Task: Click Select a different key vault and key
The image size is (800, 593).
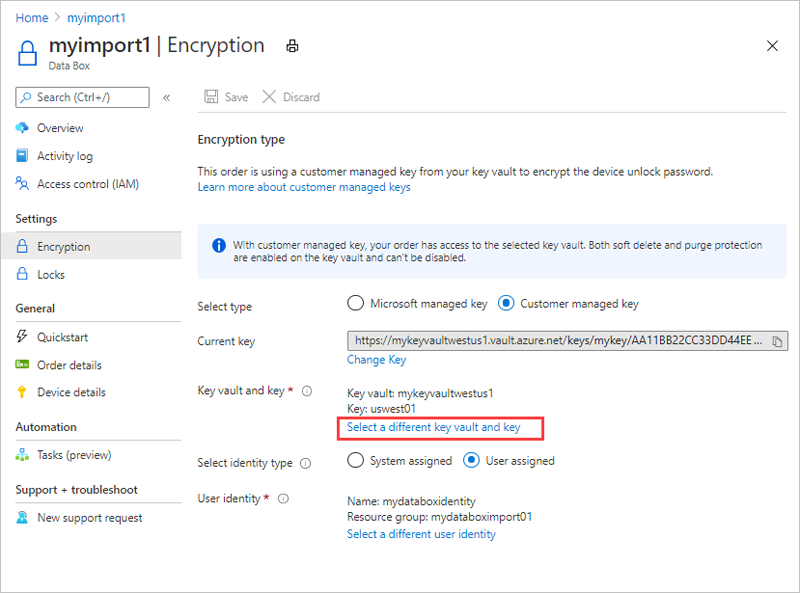Action: [x=434, y=427]
